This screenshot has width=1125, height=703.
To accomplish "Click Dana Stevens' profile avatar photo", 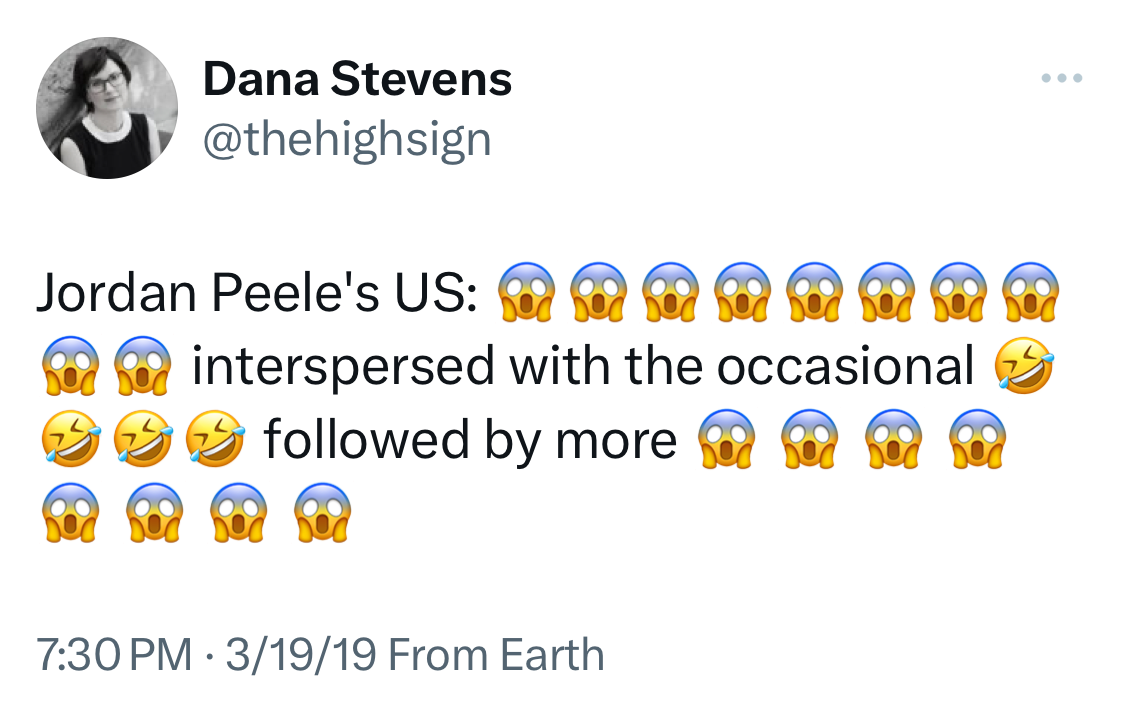I will pyautogui.click(x=107, y=108).
